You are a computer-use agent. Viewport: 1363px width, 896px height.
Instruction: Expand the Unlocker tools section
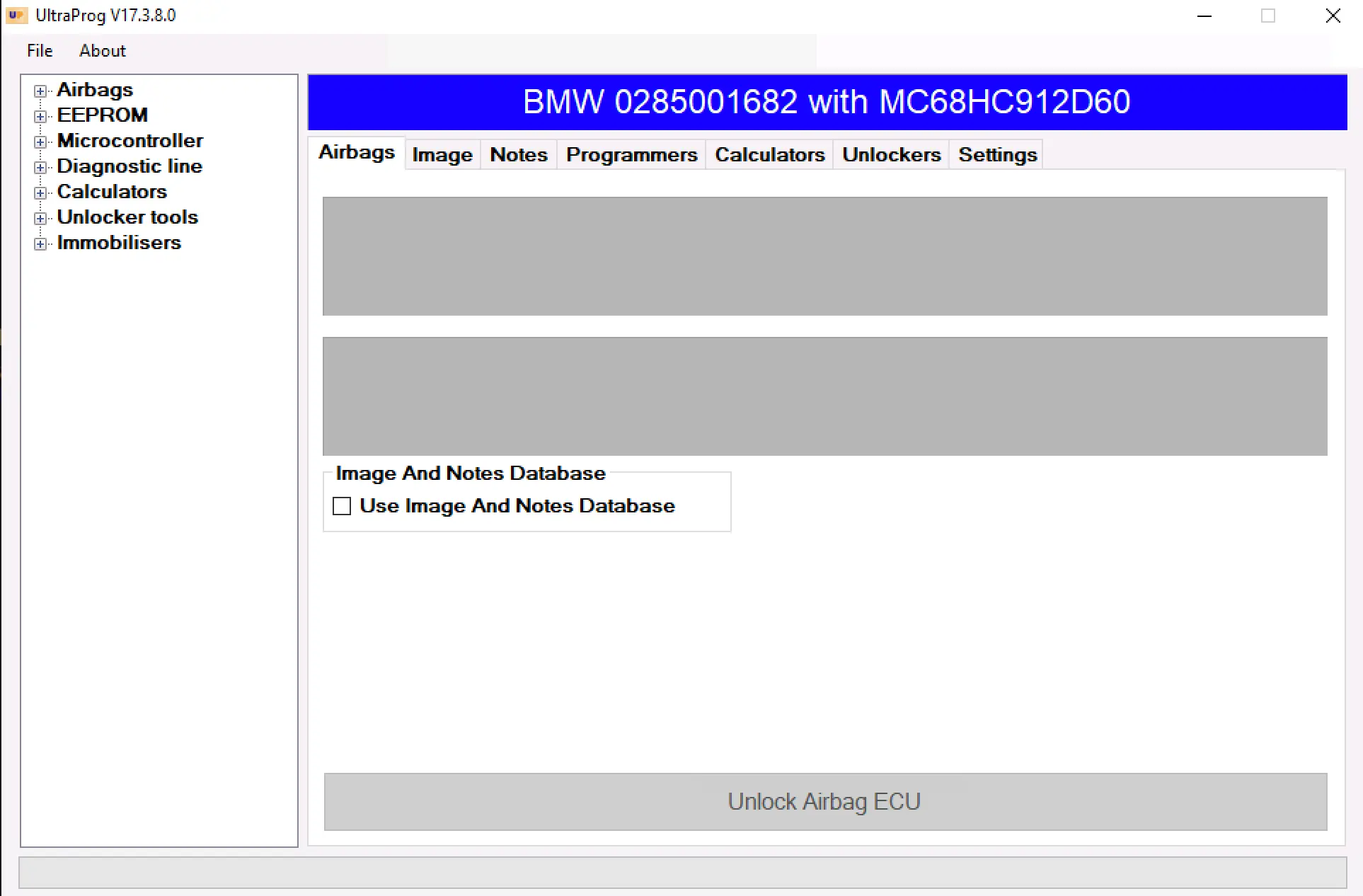40,218
